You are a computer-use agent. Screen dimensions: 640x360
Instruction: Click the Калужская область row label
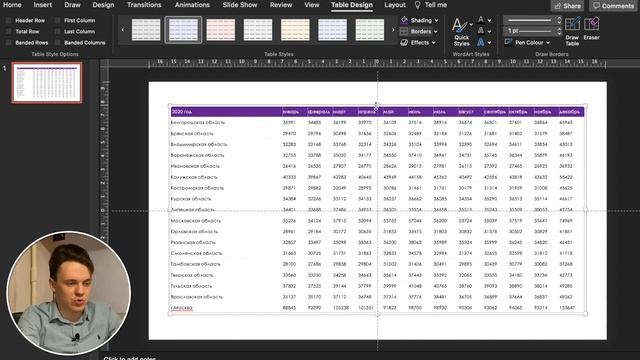[x=194, y=177]
